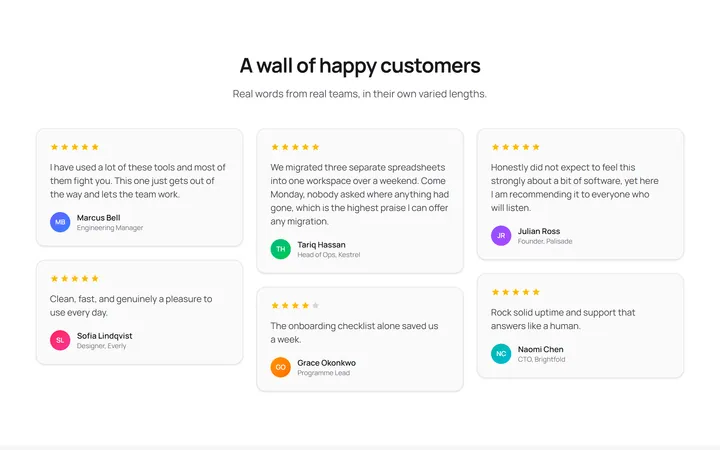Click the 'CTO, Brightfold' role text

[x=541, y=360]
